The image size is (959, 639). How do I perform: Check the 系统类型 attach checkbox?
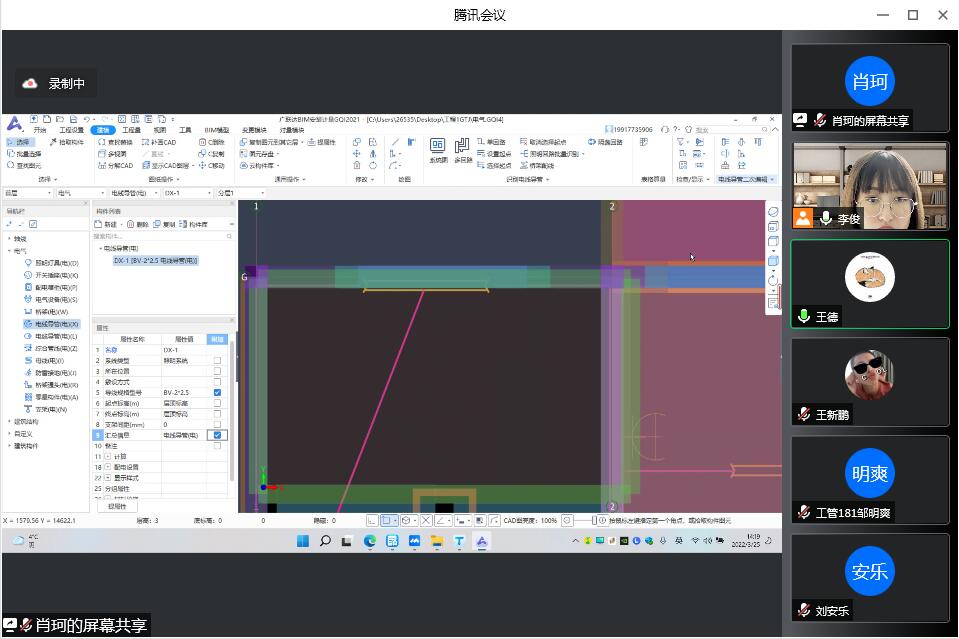[217, 361]
